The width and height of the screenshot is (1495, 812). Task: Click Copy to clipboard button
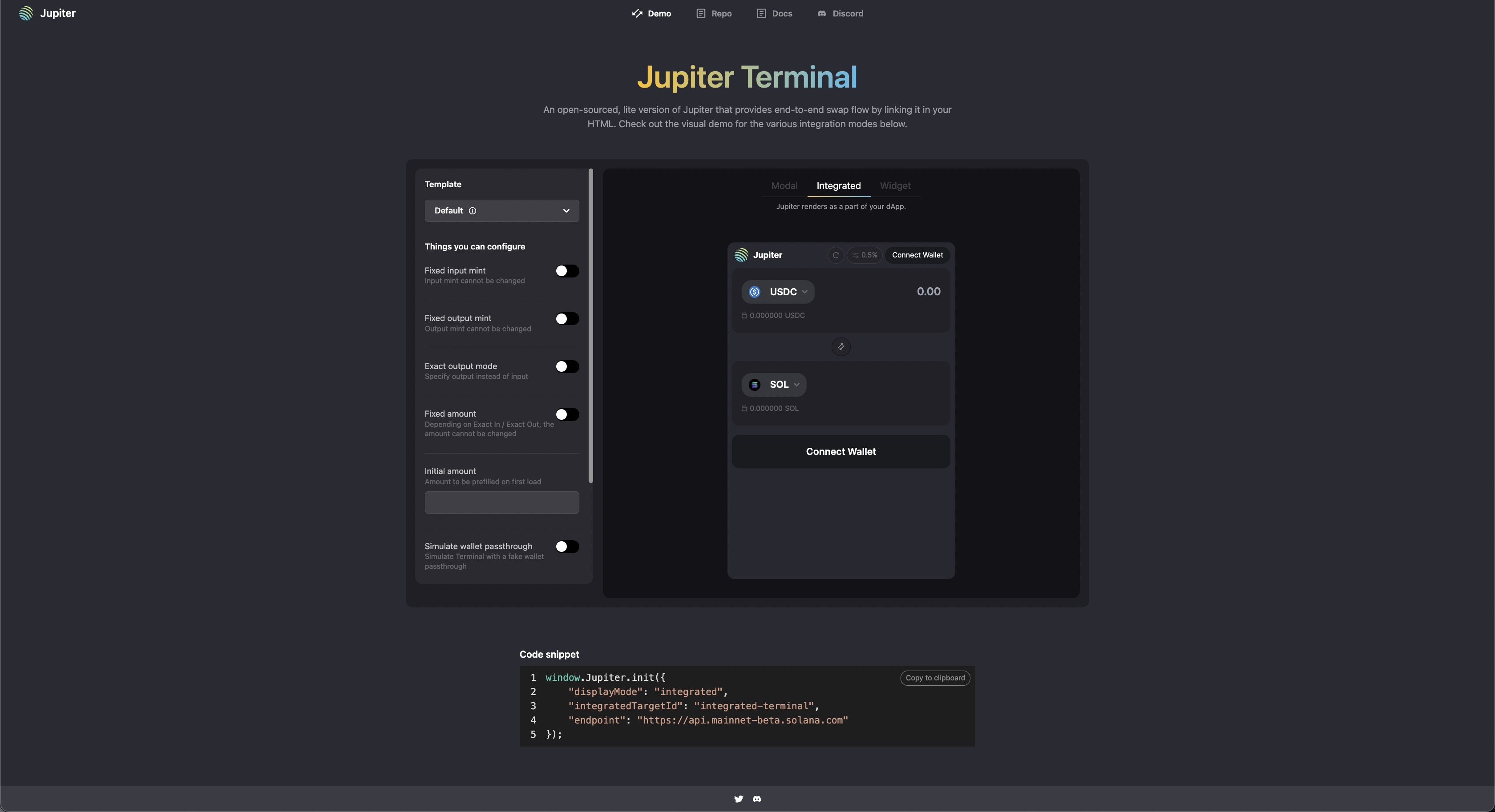click(935, 678)
